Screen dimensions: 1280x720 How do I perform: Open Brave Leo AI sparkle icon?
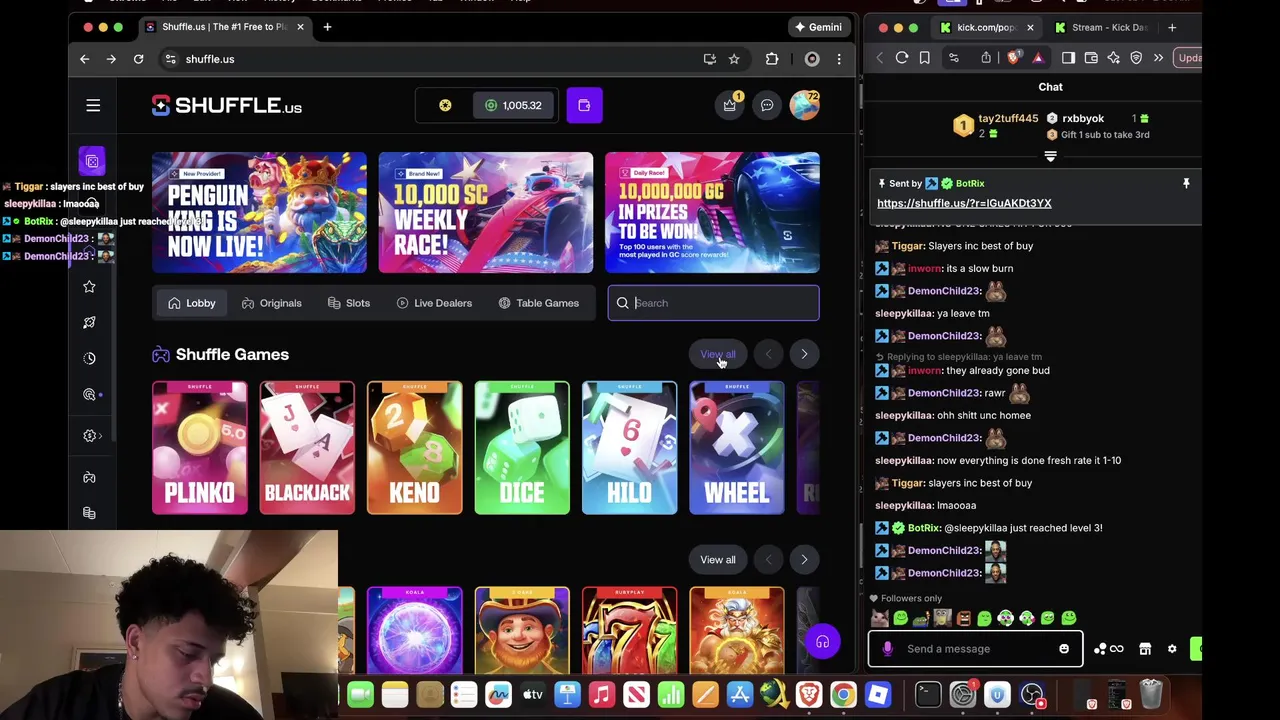click(x=1113, y=58)
